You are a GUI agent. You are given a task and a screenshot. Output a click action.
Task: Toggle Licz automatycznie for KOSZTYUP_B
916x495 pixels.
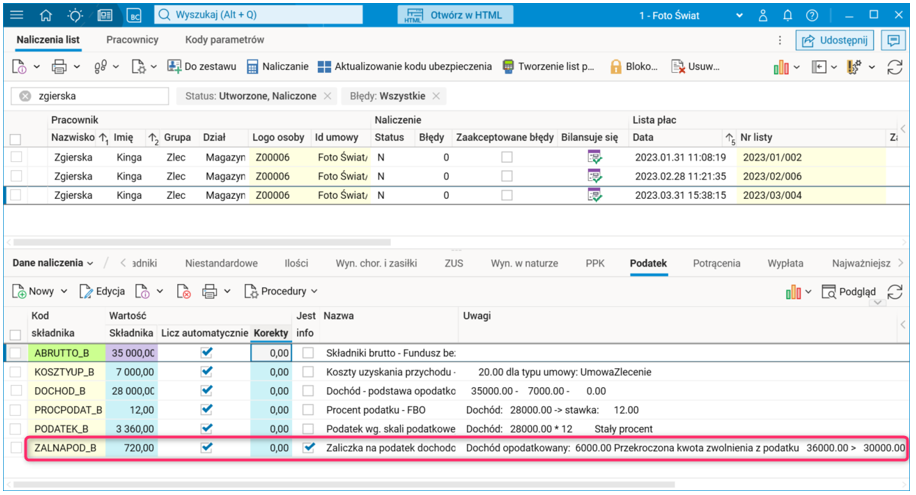[206, 372]
